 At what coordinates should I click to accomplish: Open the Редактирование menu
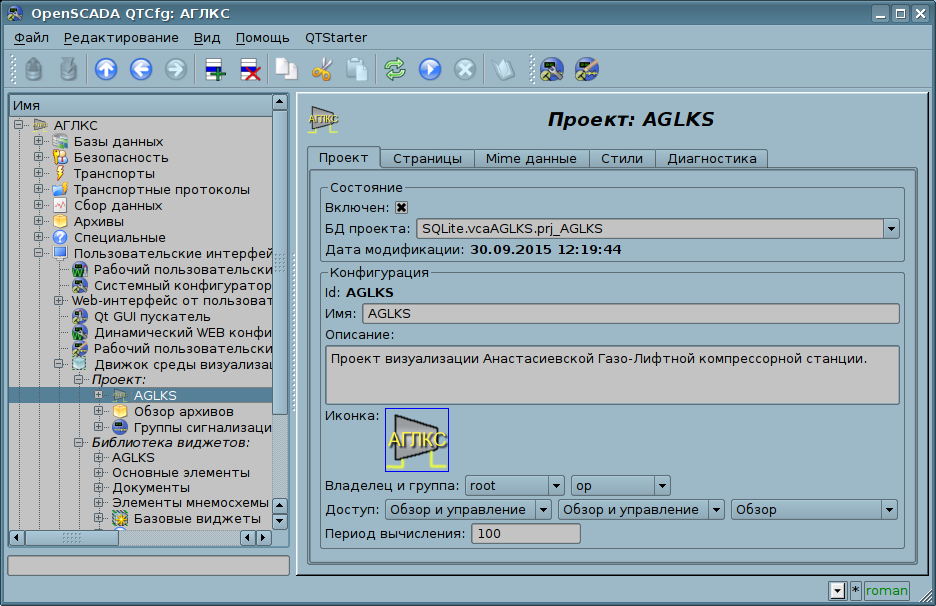[x=121, y=38]
